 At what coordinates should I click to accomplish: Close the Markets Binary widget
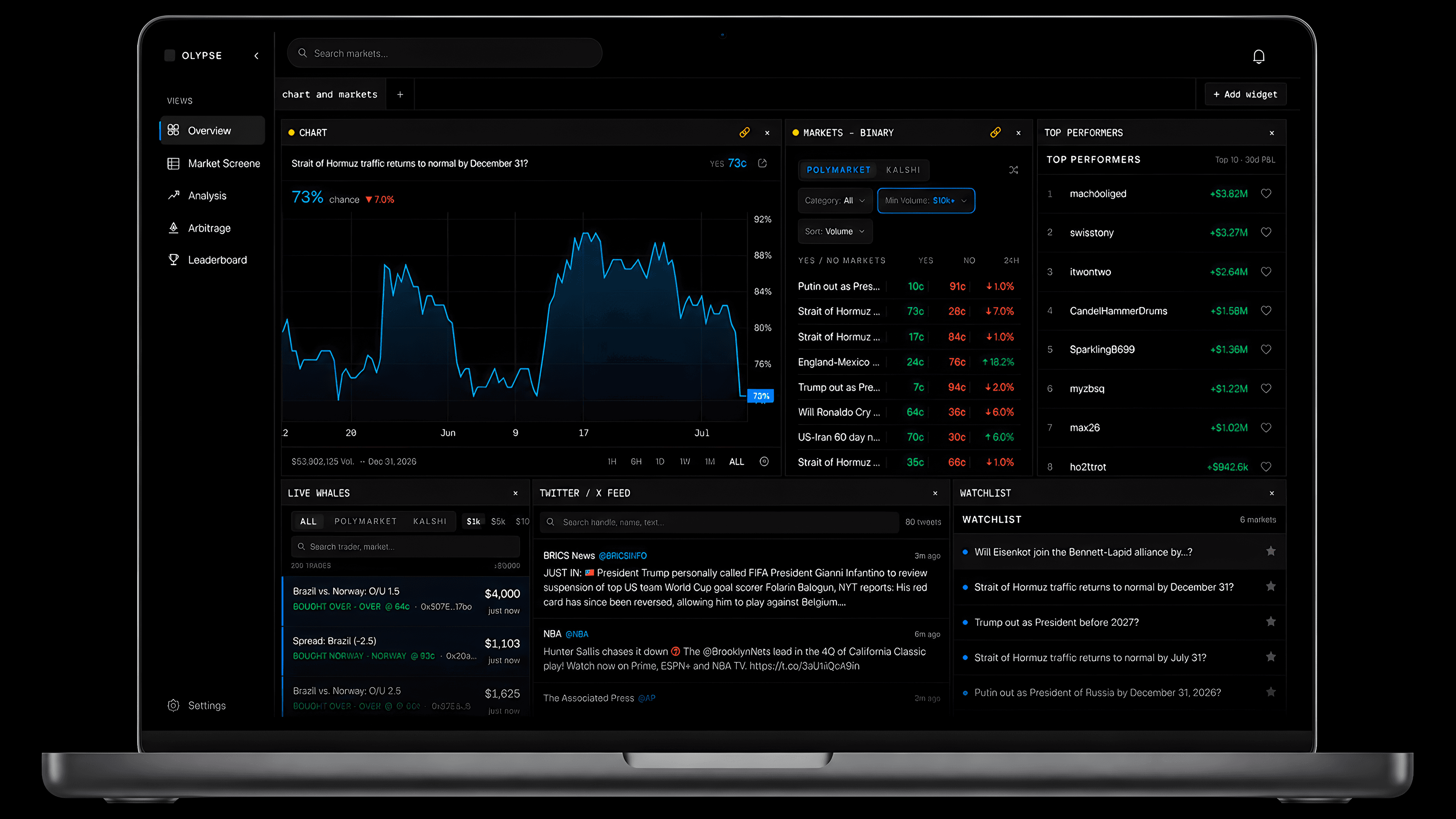(1018, 133)
